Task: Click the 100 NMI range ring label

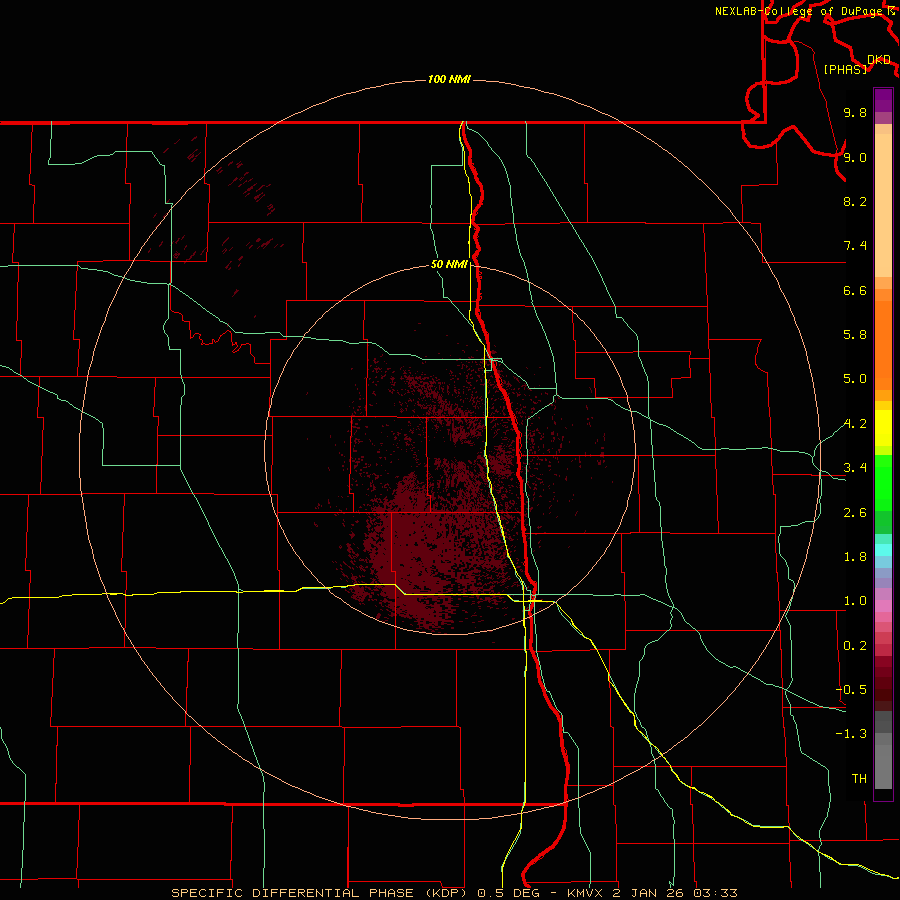Action: (449, 79)
